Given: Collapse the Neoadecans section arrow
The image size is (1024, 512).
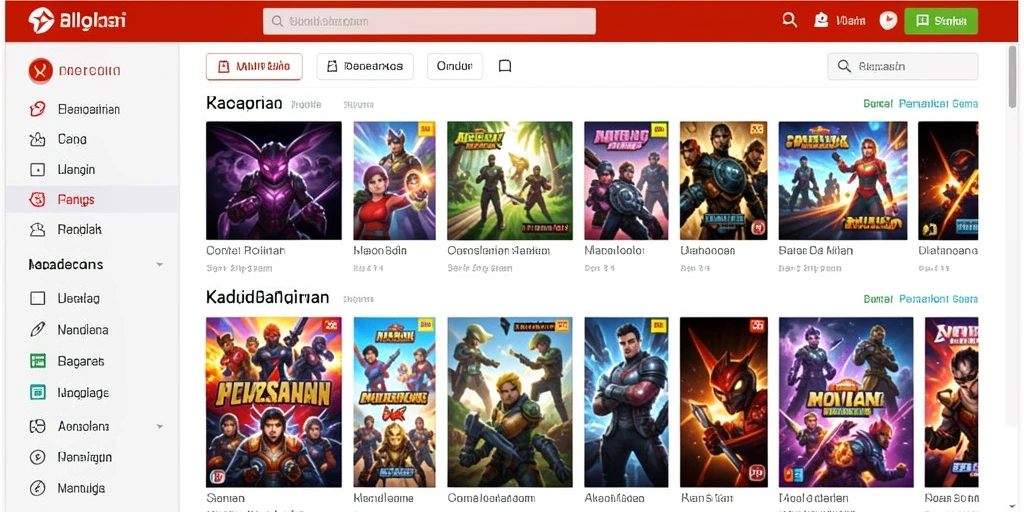Looking at the screenshot, I should pyautogui.click(x=159, y=264).
